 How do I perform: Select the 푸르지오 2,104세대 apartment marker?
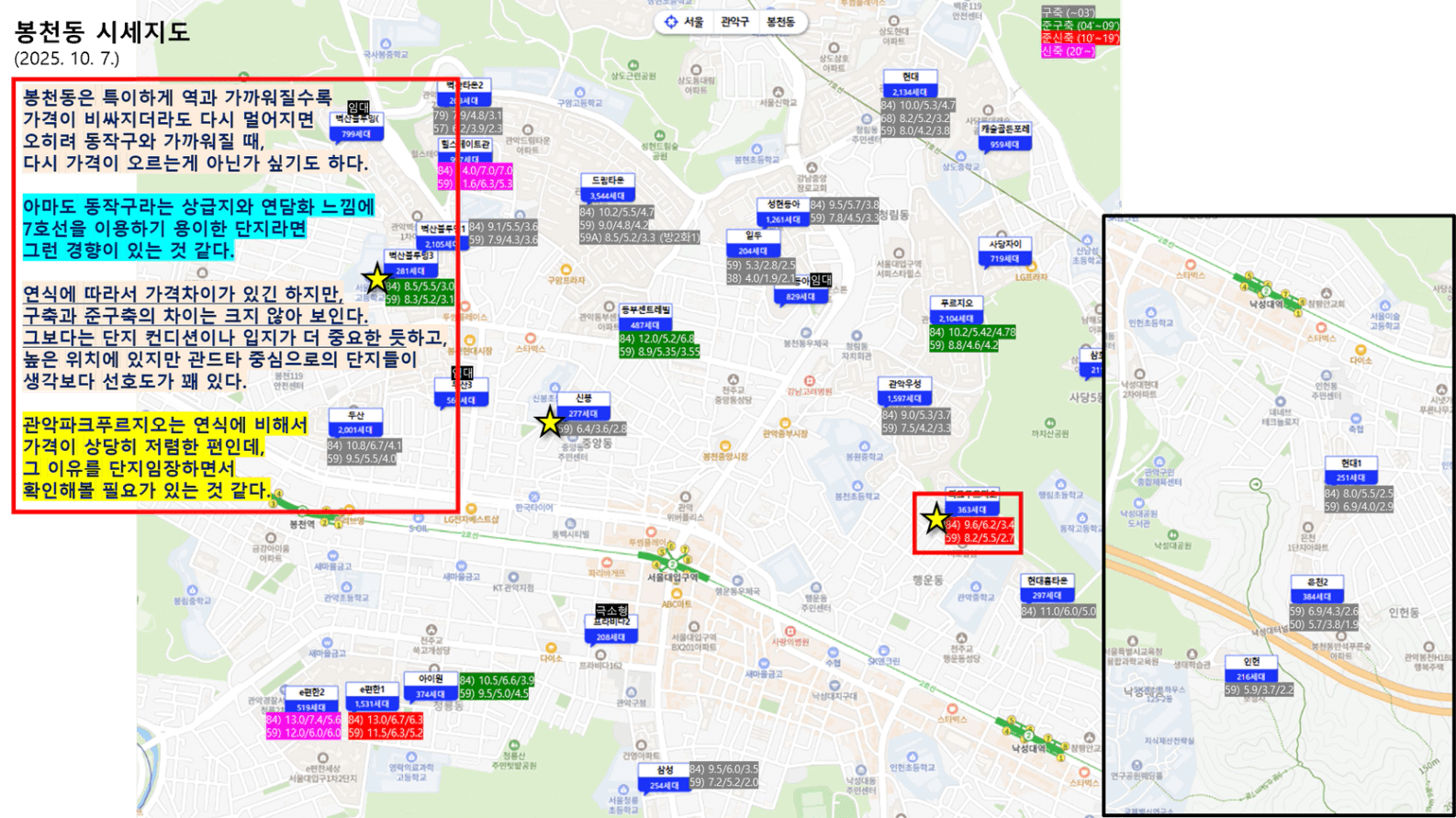956,310
